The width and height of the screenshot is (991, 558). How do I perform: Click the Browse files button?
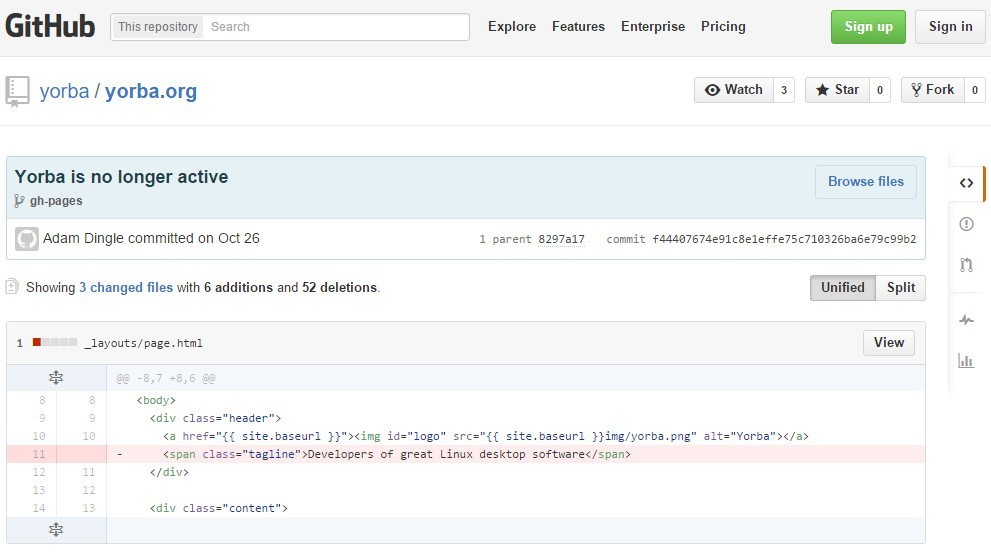(865, 182)
